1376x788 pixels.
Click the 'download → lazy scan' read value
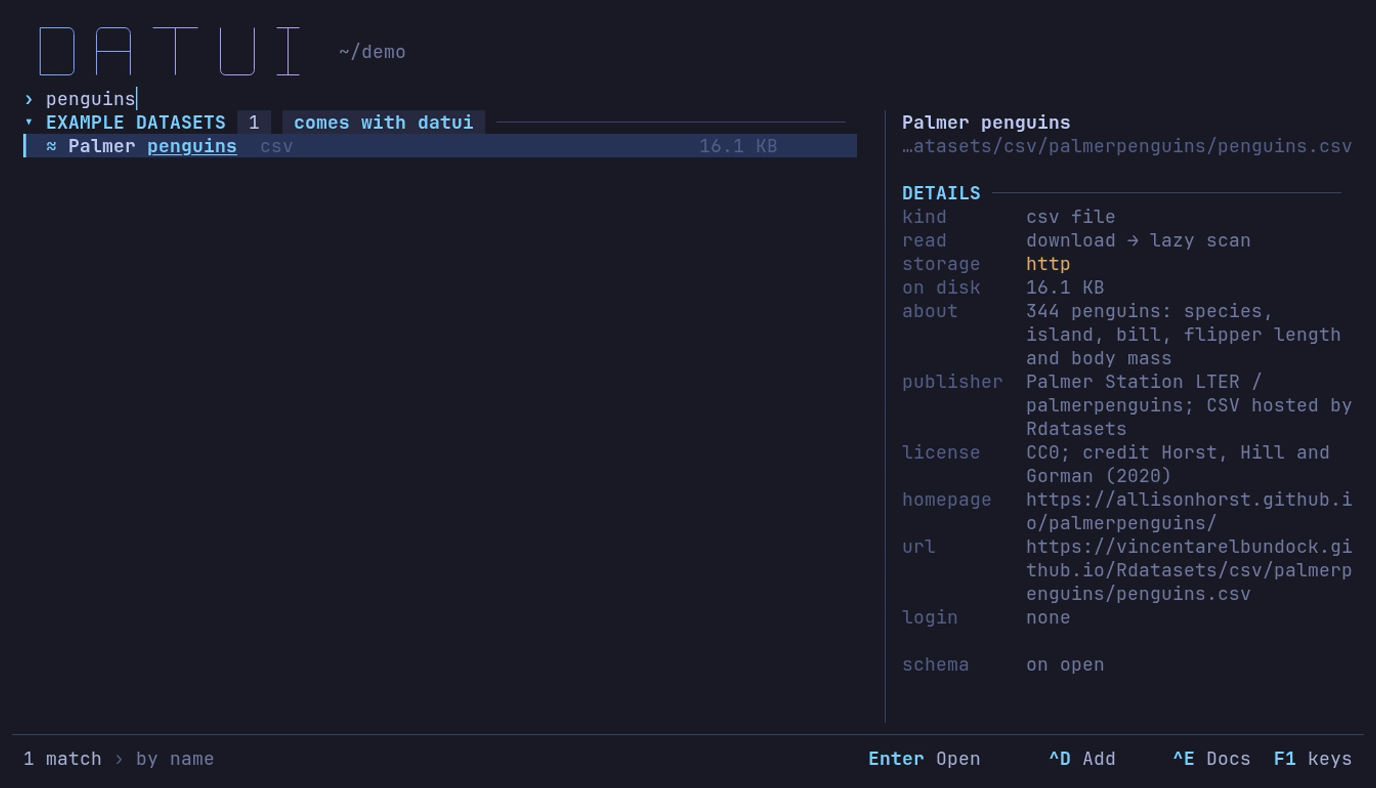1138,240
